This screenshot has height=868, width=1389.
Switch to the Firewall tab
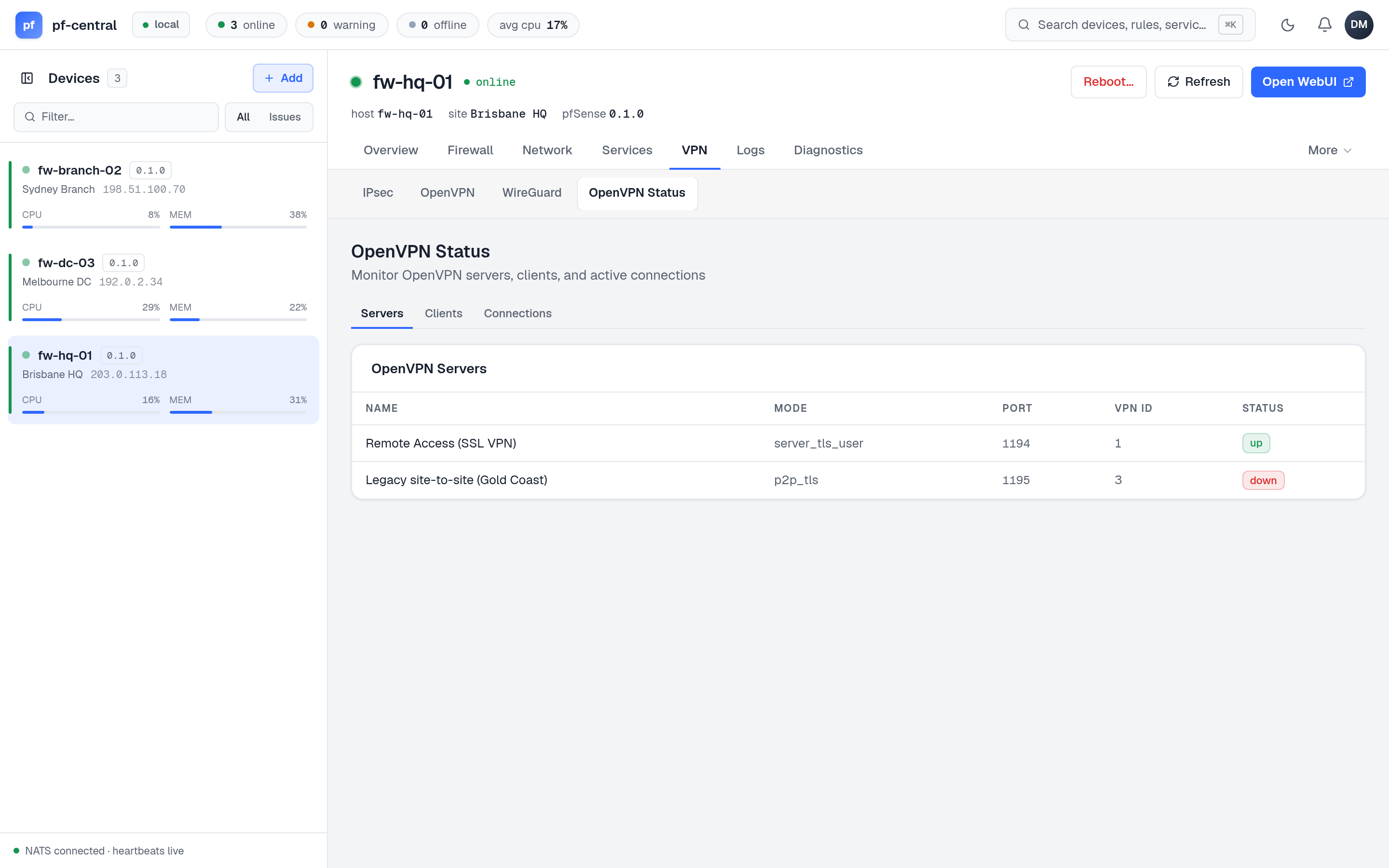[x=470, y=150]
